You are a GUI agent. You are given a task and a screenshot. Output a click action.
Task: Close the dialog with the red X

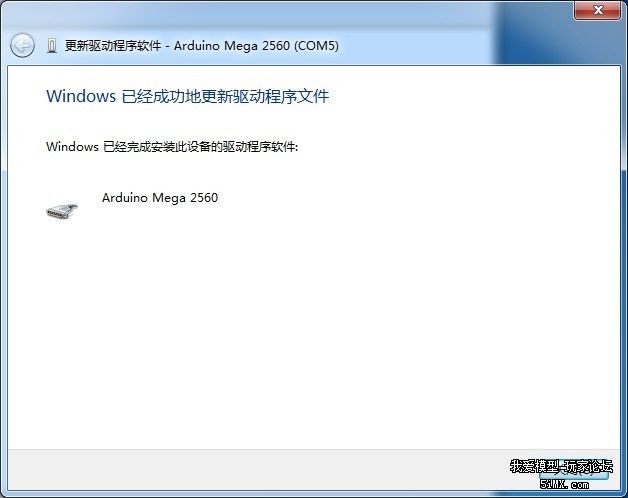(598, 10)
